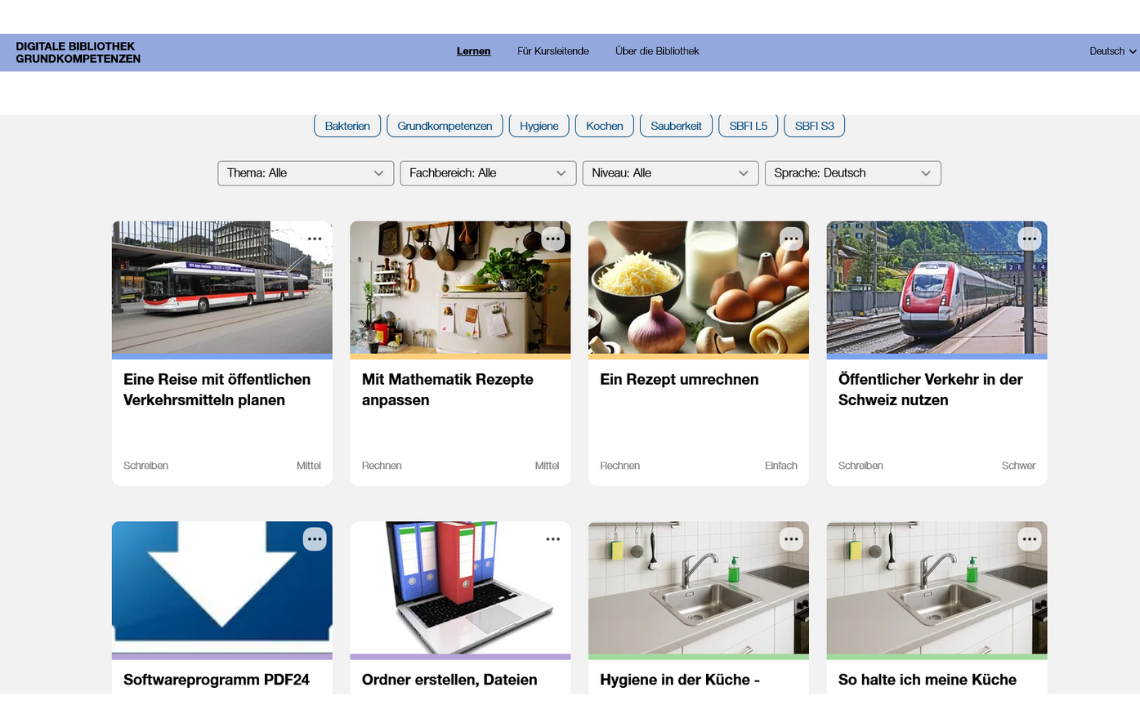Expand the Fachbereich: Alle filter dropdown
This screenshot has height=720, width=1140.
[488, 173]
